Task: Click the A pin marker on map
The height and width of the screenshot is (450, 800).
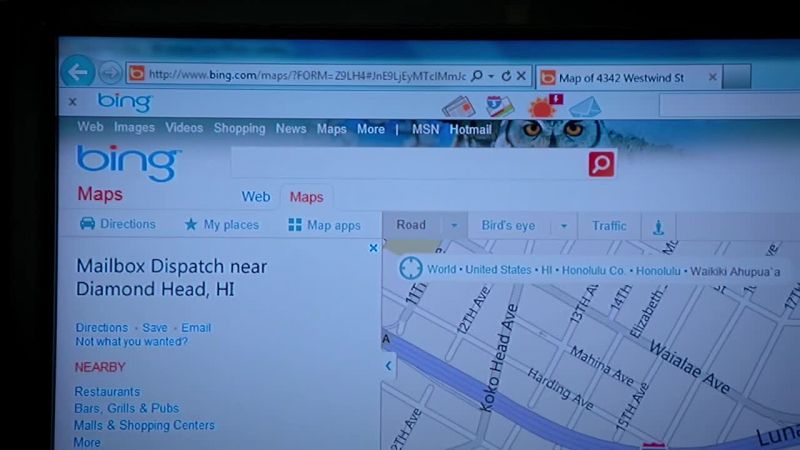Action: coord(386,339)
